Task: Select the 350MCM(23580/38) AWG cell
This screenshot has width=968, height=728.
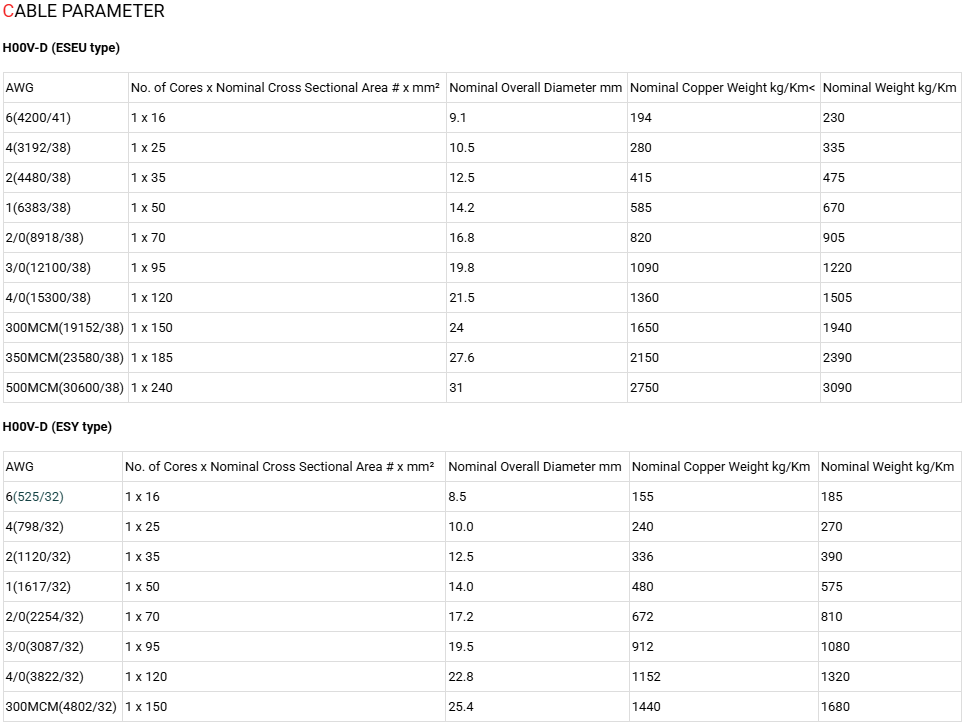Action: [x=66, y=358]
